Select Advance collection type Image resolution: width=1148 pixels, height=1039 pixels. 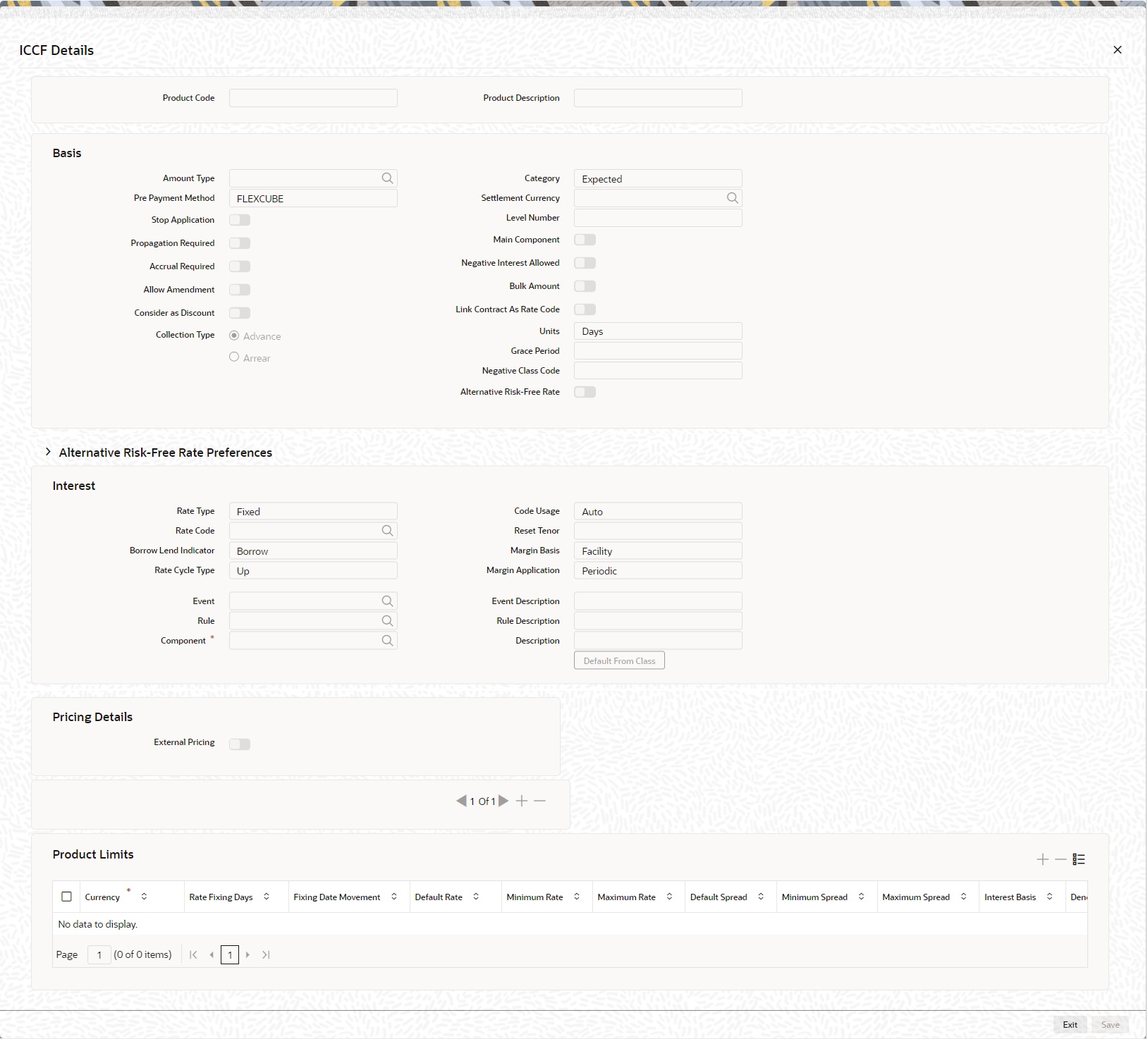[234, 336]
